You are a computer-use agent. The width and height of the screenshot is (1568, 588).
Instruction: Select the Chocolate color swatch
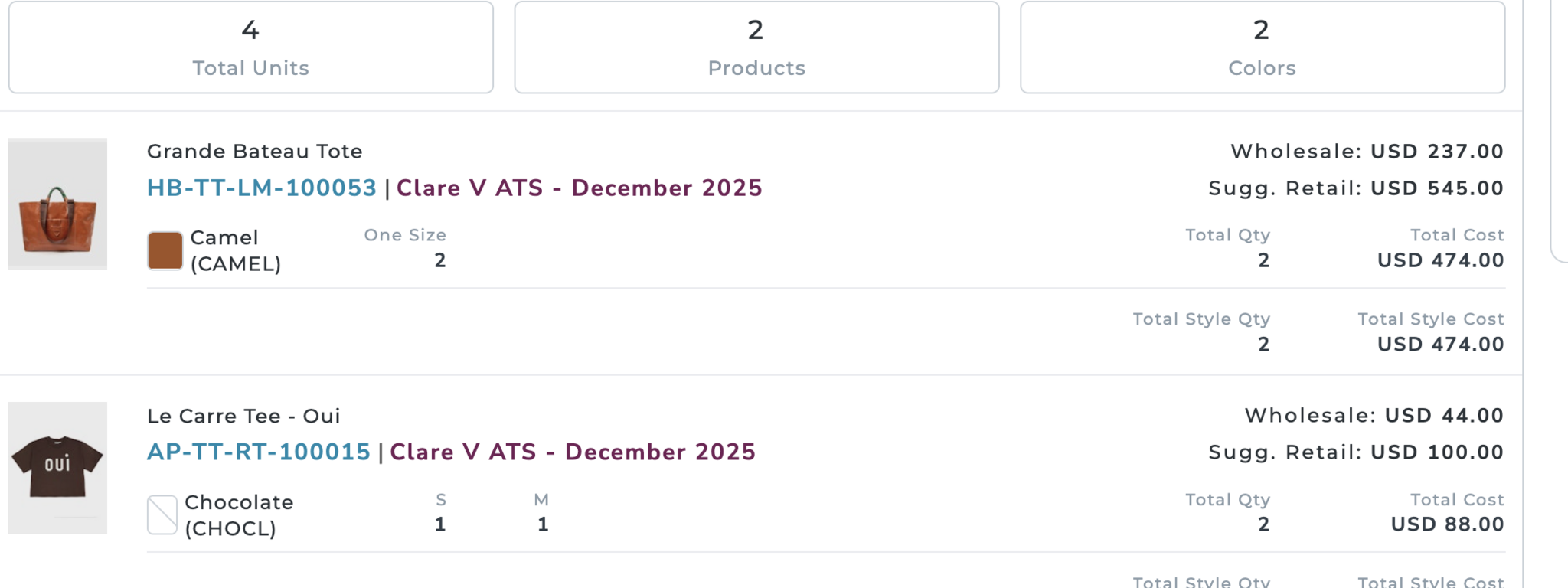click(162, 514)
